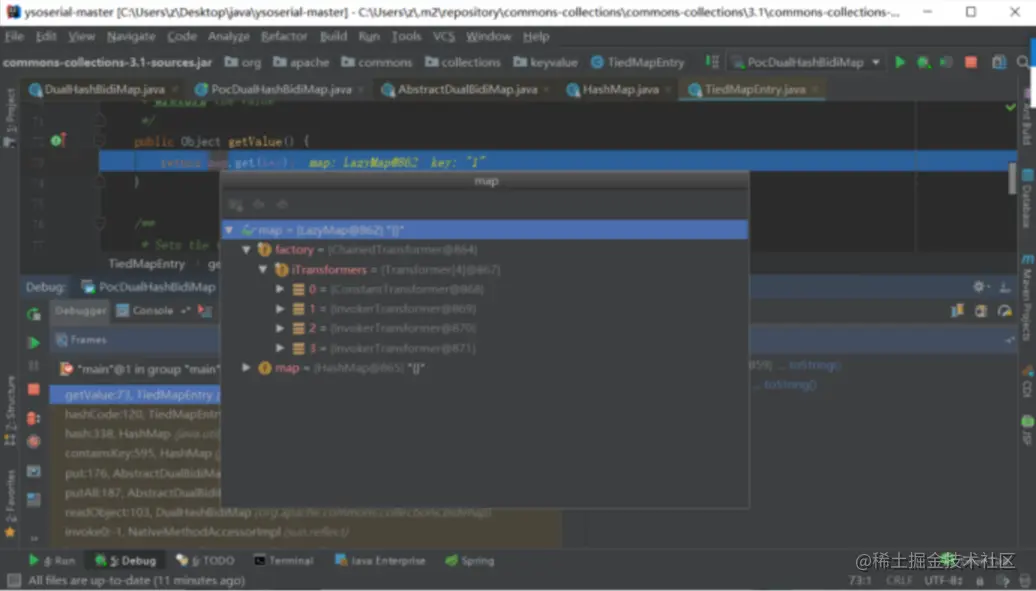The width and height of the screenshot is (1036, 591).
Task: Click the UTF-8 encoding in status bar
Action: [943, 580]
